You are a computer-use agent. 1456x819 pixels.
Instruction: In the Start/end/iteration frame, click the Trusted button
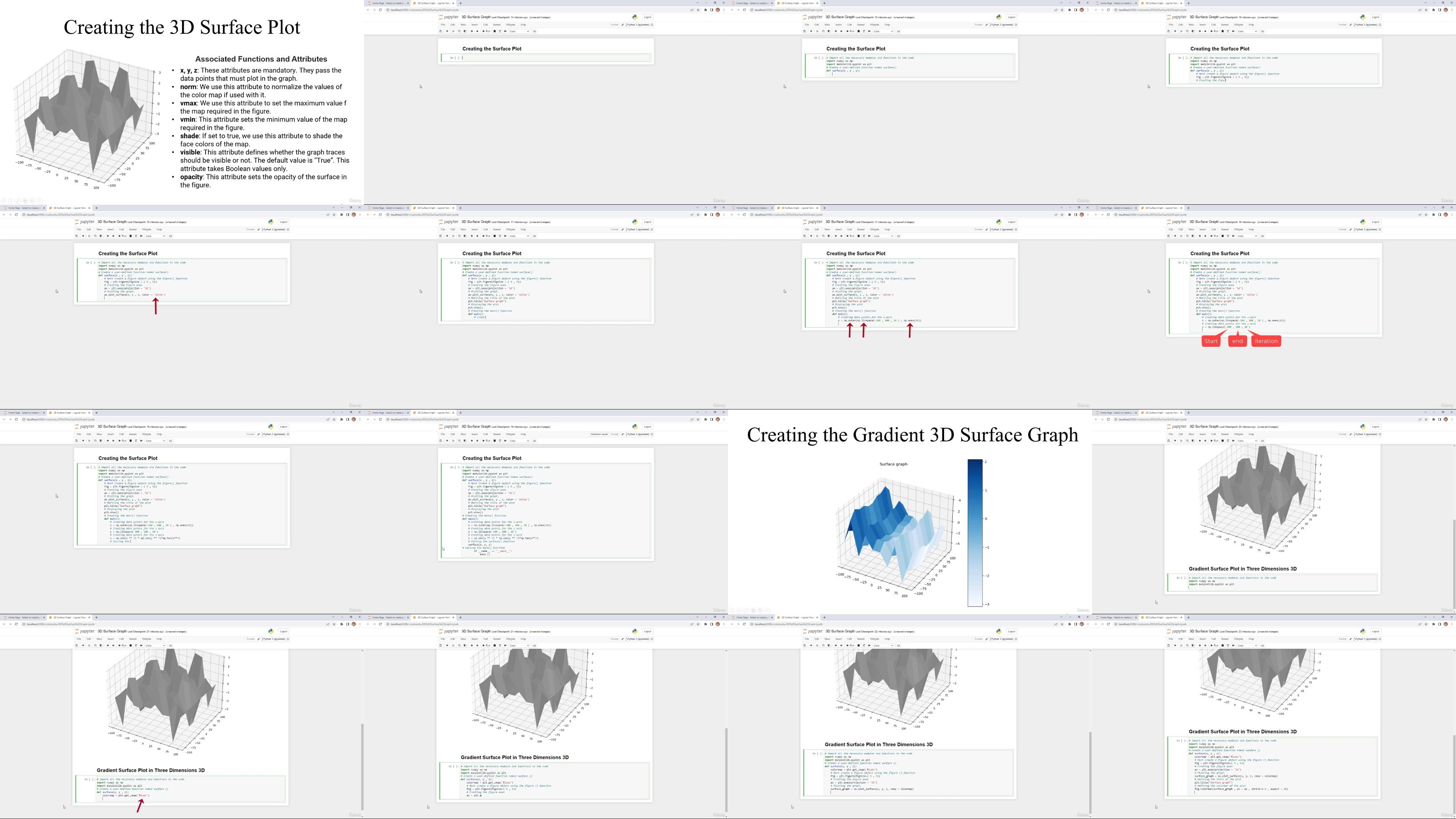click(1343, 229)
